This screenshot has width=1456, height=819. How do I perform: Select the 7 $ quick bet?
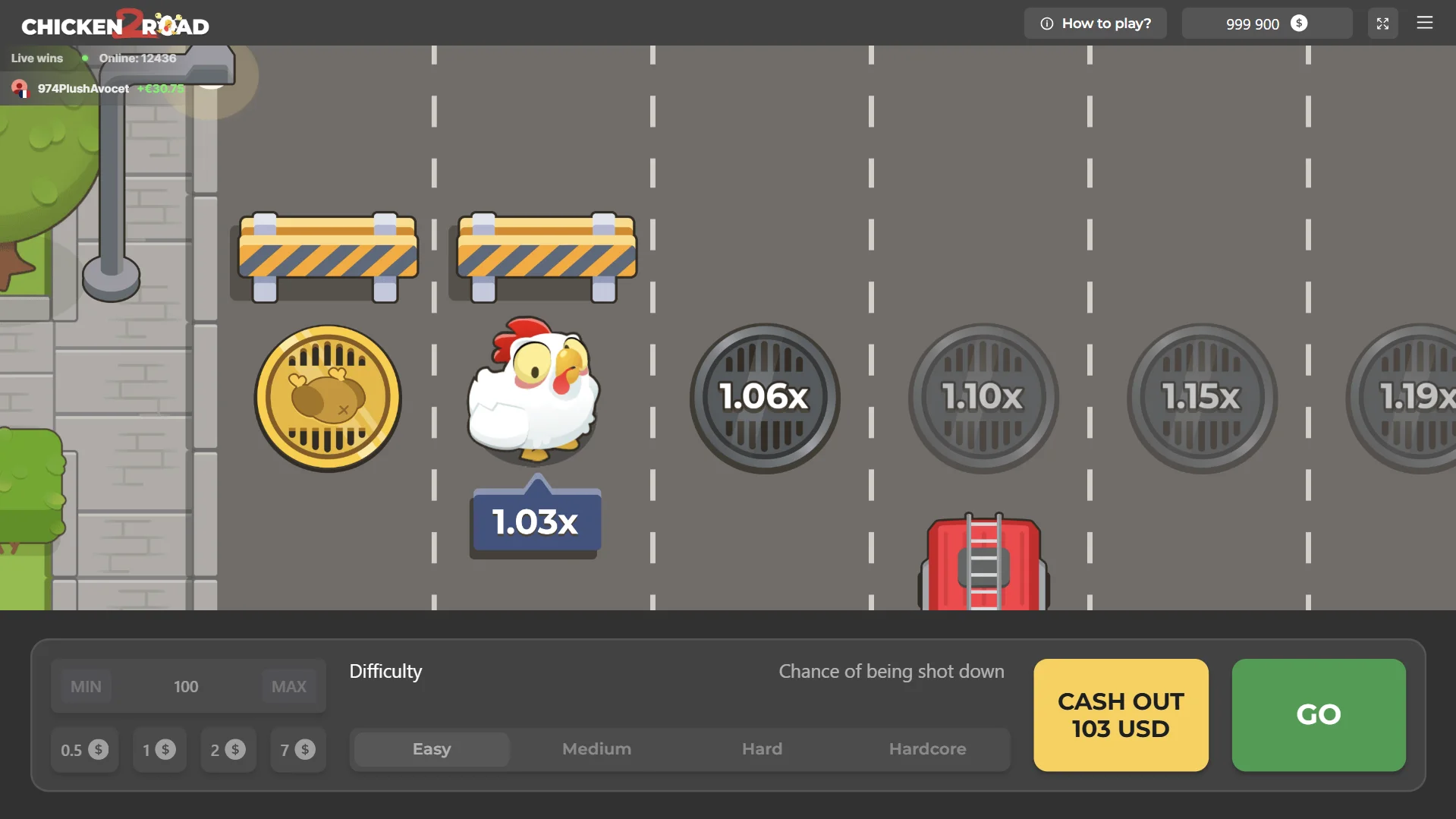coord(297,750)
